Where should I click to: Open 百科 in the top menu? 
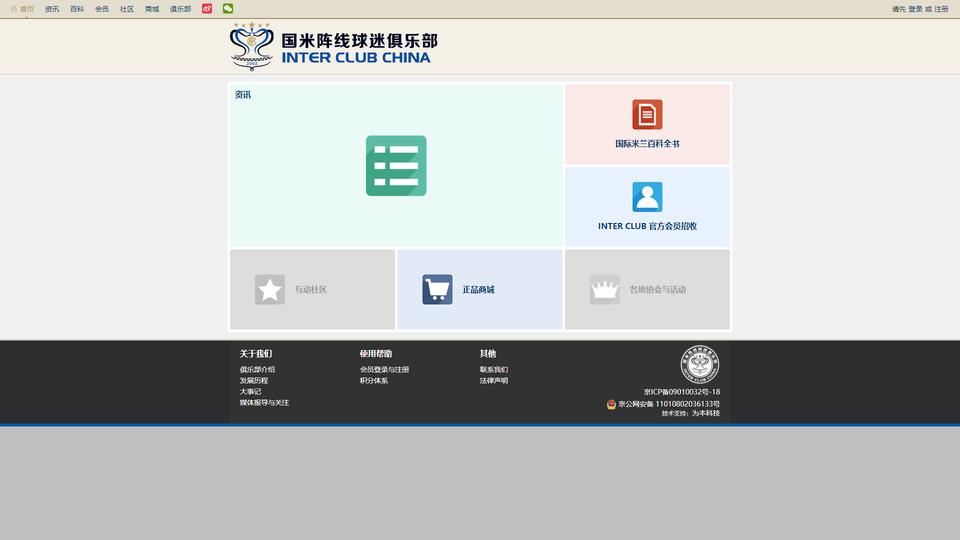click(x=77, y=9)
